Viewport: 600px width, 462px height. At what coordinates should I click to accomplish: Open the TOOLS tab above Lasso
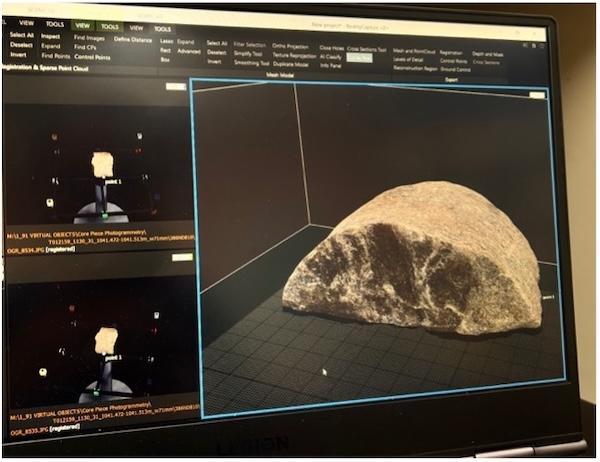click(162, 29)
